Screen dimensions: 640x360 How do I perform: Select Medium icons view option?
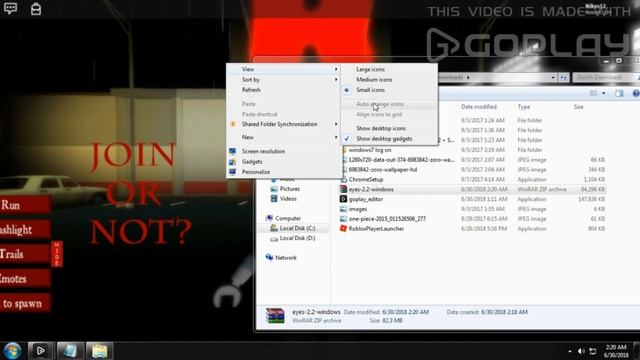click(389, 80)
